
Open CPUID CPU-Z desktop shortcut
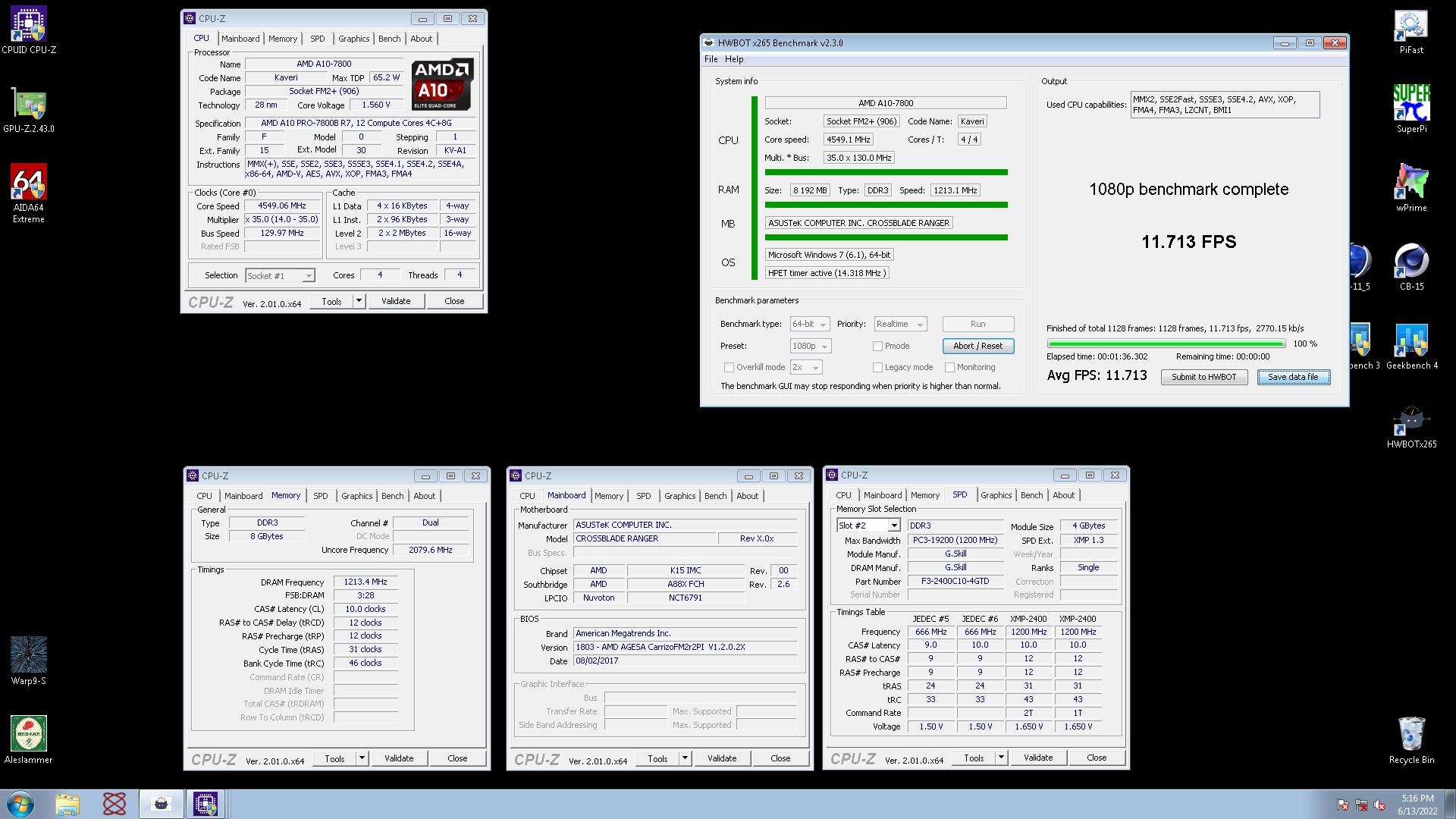click(28, 30)
